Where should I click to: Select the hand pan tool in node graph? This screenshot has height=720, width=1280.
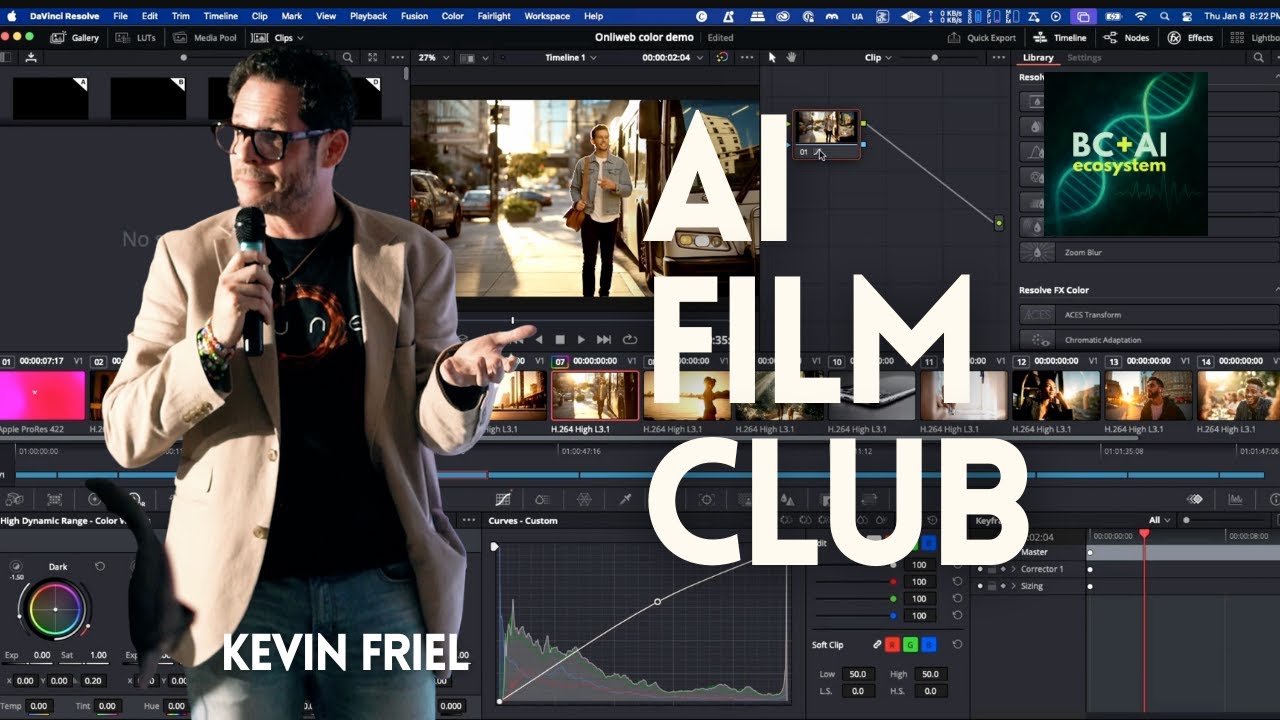(790, 57)
